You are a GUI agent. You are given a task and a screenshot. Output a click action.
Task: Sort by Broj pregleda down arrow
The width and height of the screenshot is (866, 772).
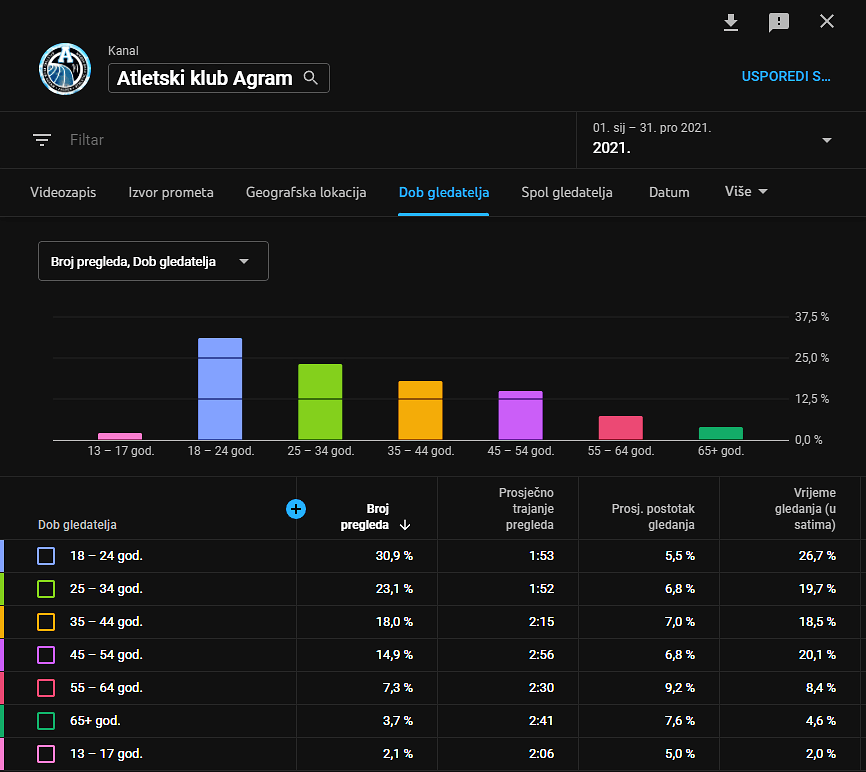click(405, 525)
